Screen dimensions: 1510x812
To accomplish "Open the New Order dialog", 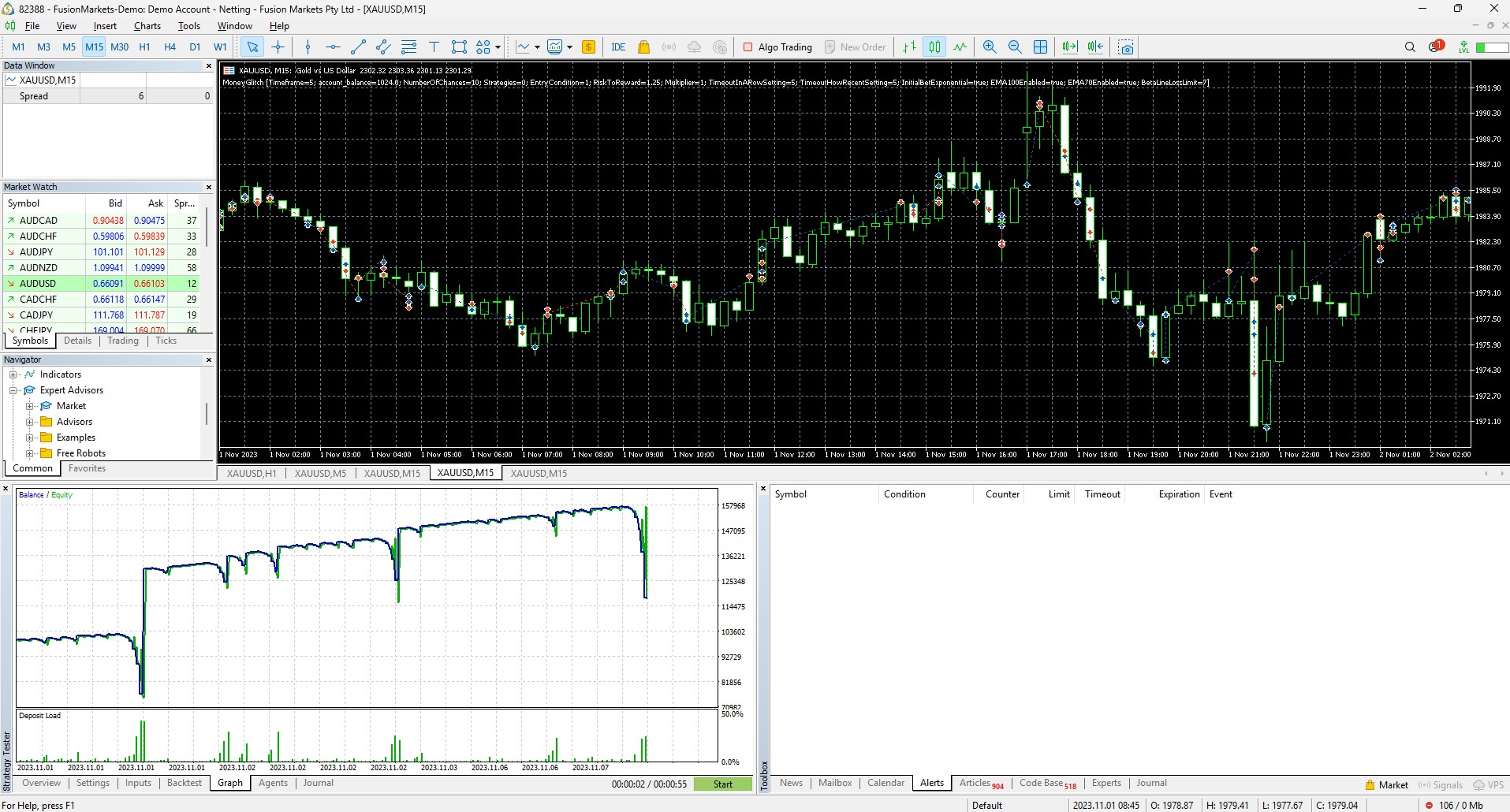I will point(856,47).
